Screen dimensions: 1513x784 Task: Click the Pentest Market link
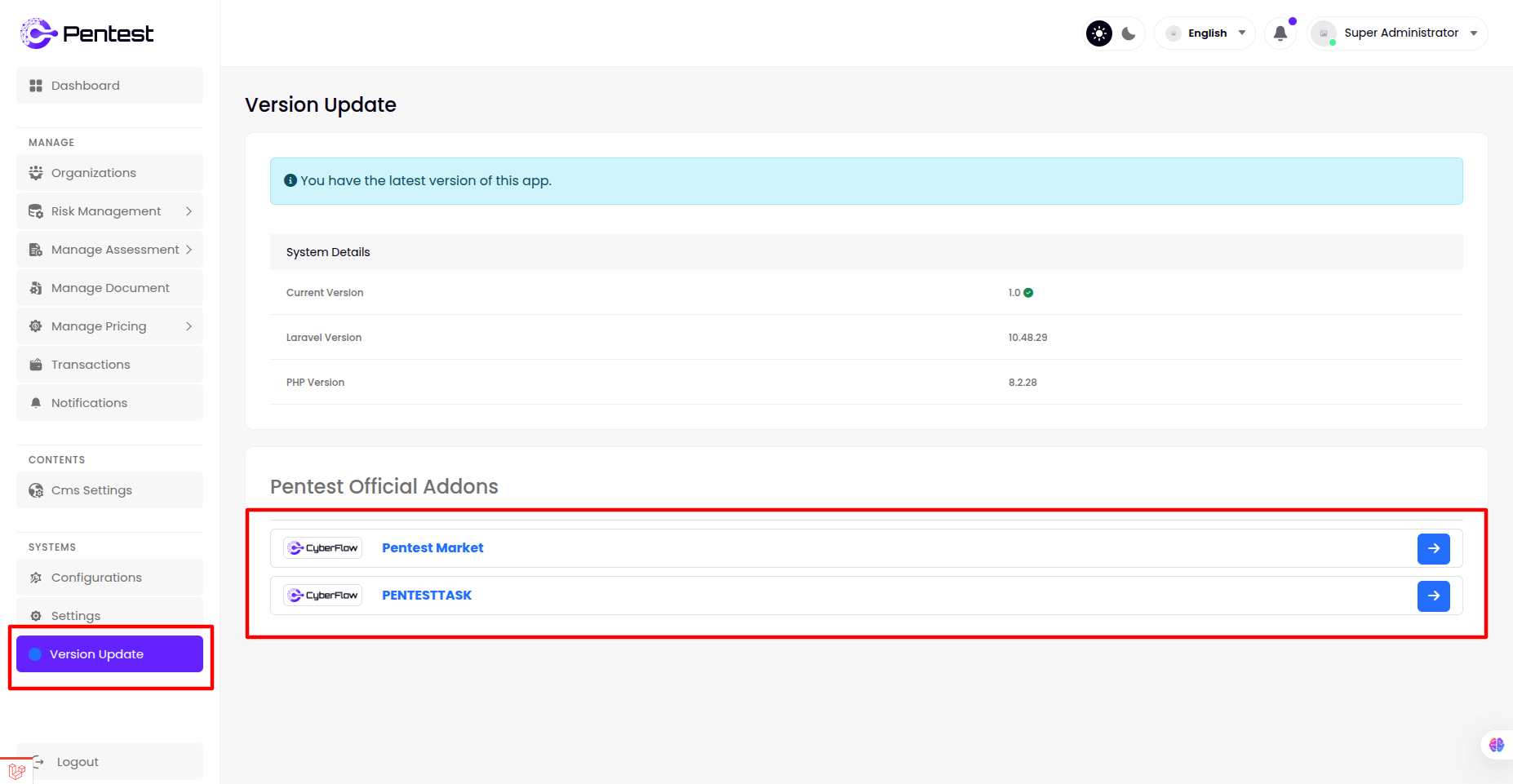click(433, 548)
